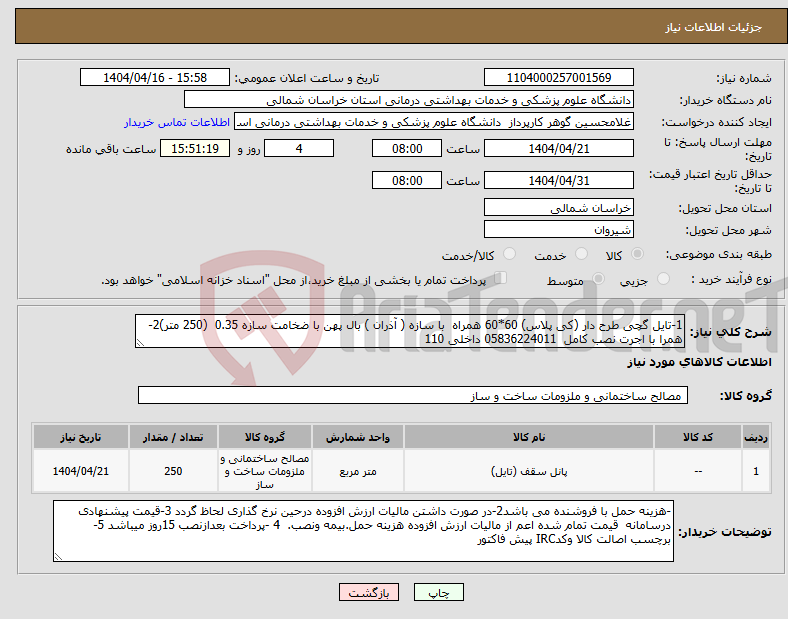This screenshot has height=619, width=788.
Task: Click the buyer organization name field
Action: click(x=409, y=99)
